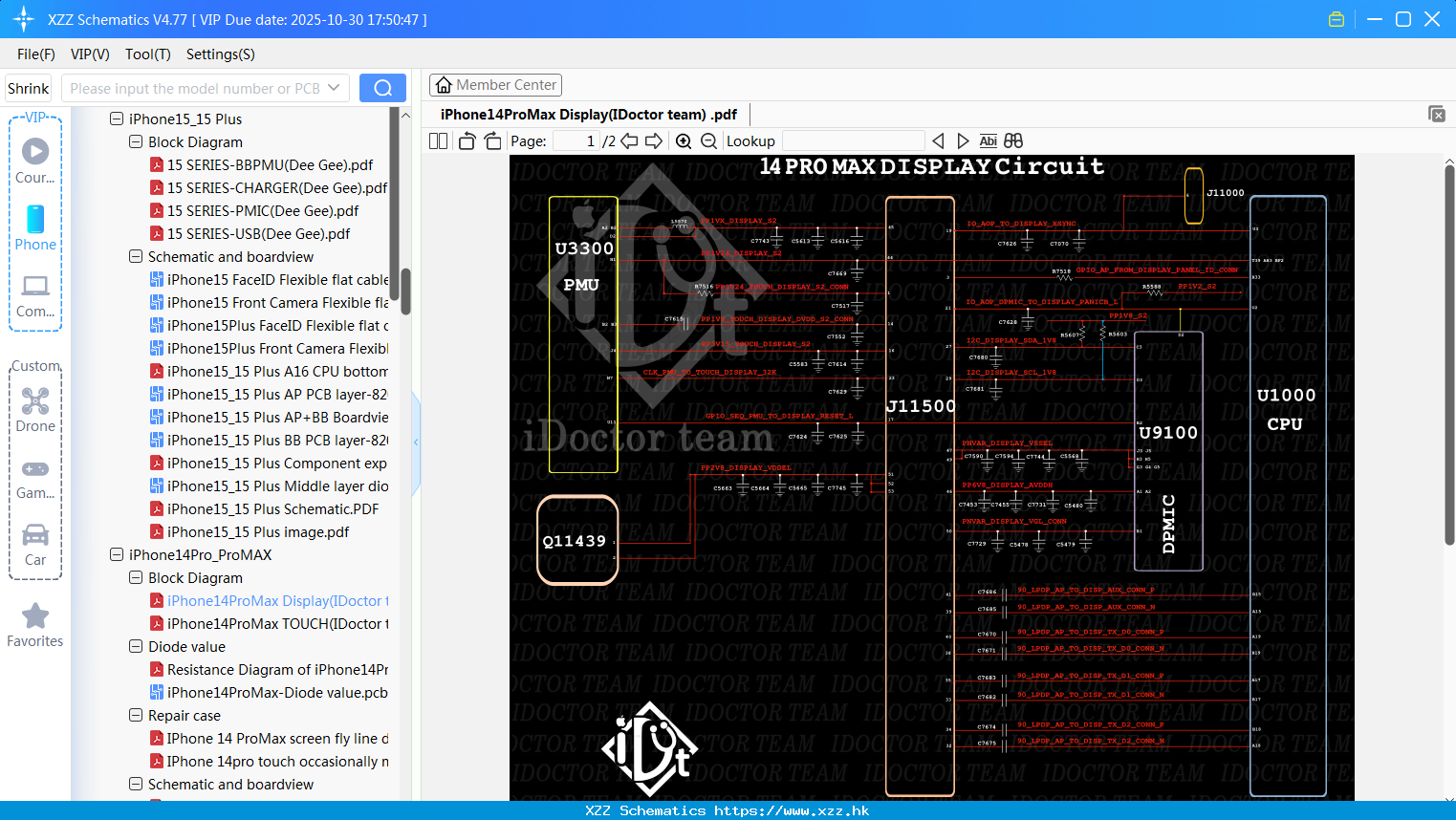Open the Drone sidebar category
The image size is (1456, 820).
[35, 410]
